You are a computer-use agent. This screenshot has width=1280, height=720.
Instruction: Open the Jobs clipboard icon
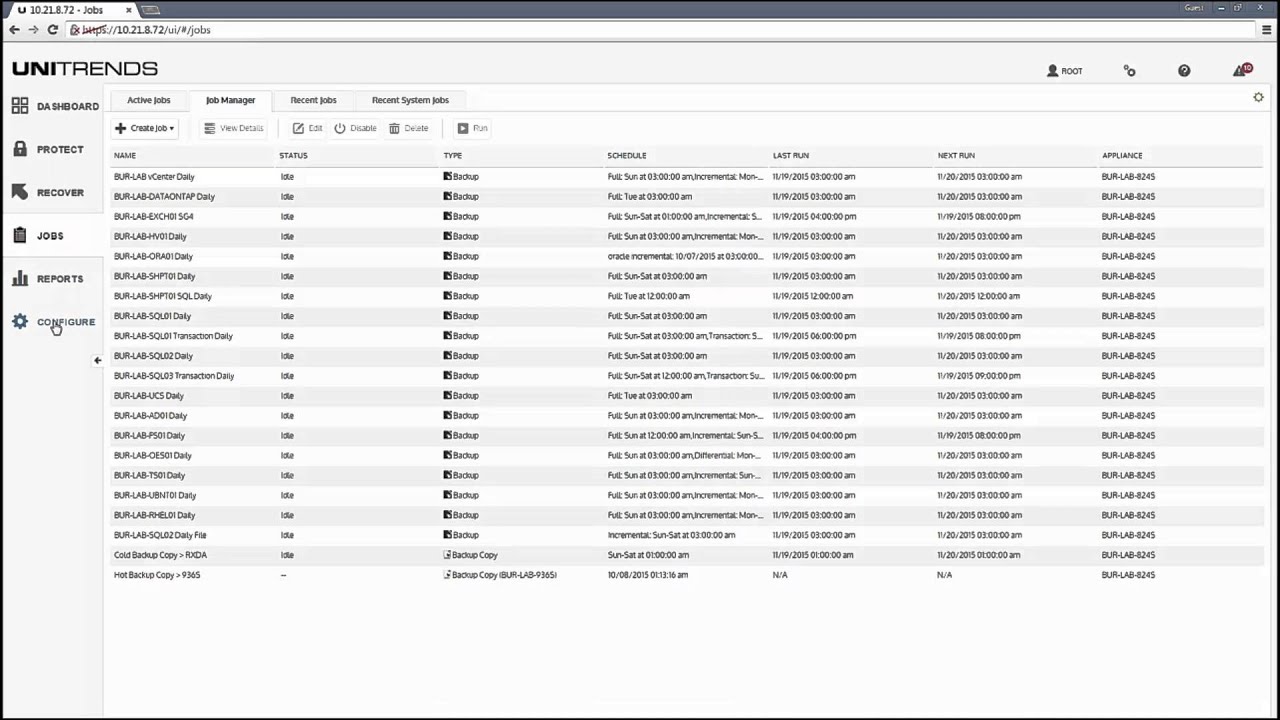(x=20, y=235)
